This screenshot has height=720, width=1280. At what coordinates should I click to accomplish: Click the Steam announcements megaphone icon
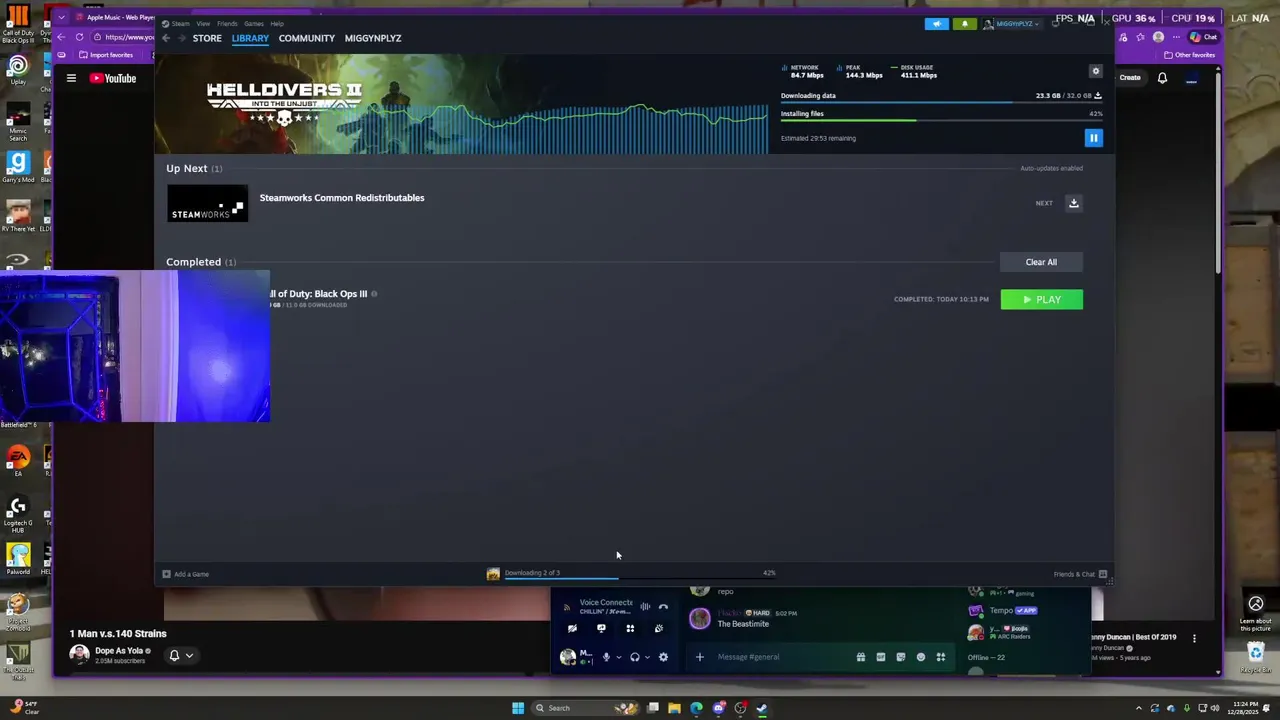[x=937, y=23]
